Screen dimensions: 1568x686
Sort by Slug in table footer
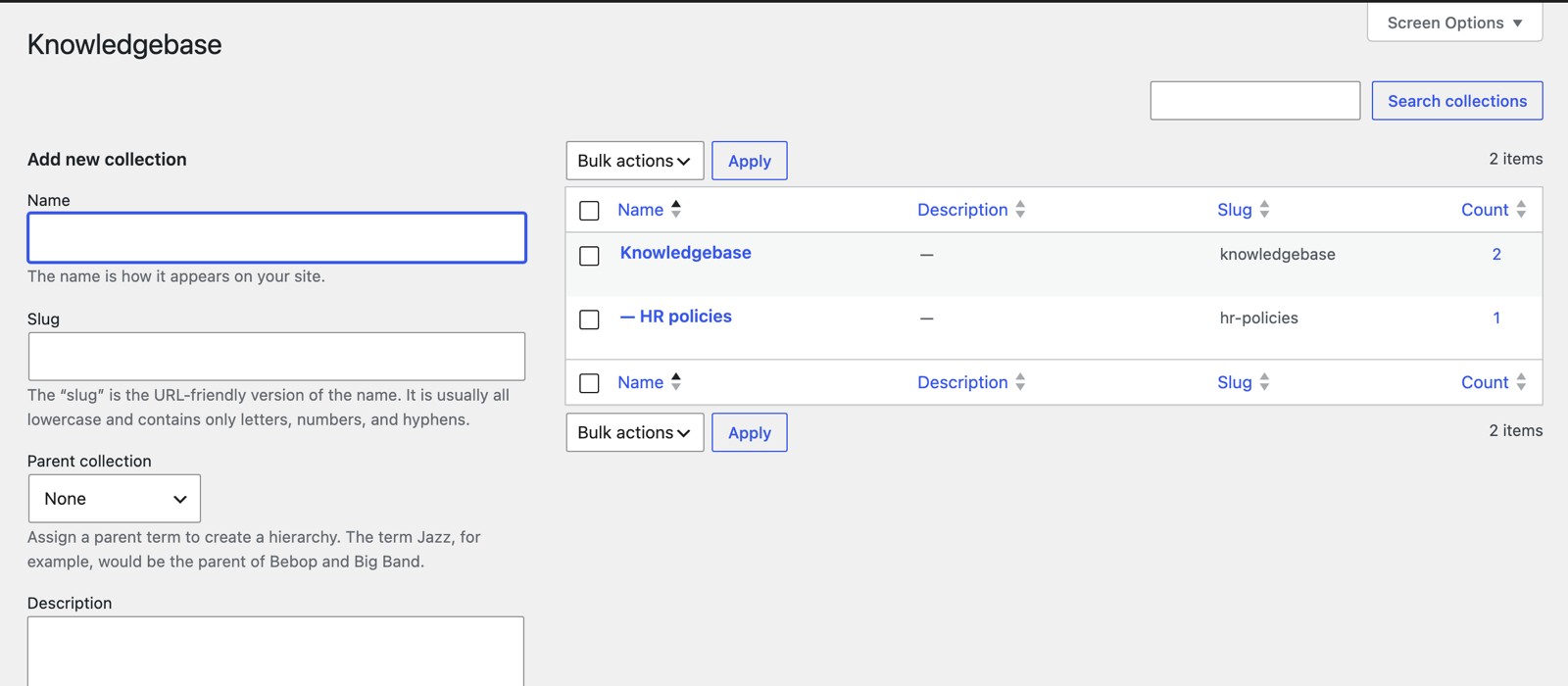point(1235,382)
